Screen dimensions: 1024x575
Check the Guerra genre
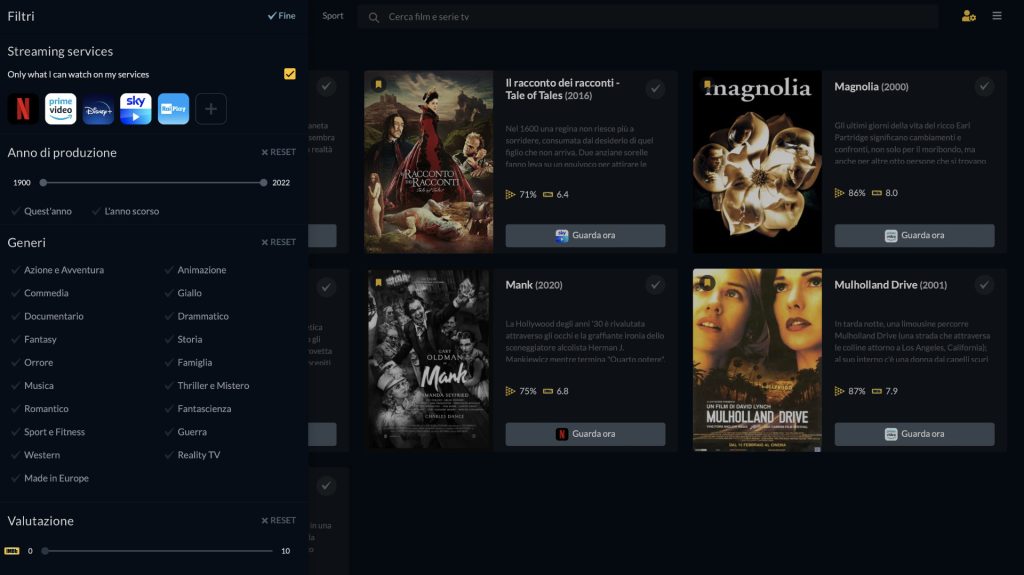click(185, 432)
